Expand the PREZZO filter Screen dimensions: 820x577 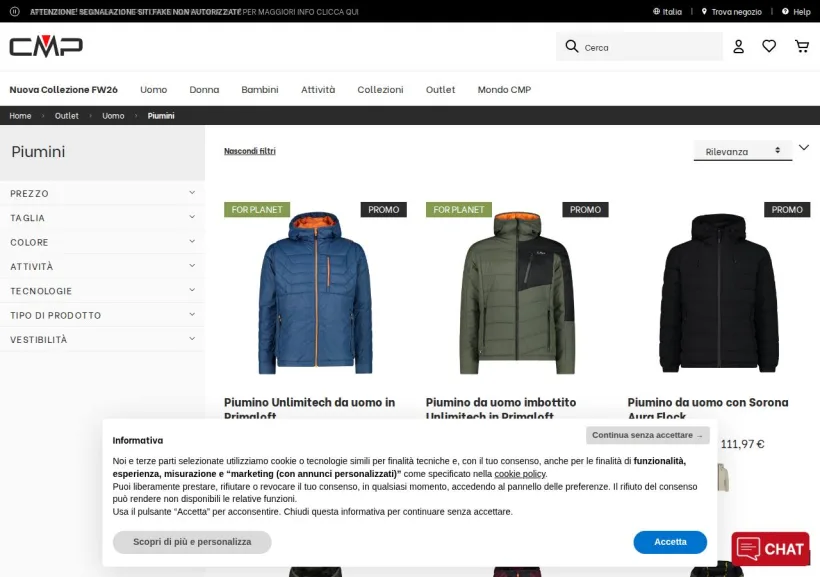point(102,193)
